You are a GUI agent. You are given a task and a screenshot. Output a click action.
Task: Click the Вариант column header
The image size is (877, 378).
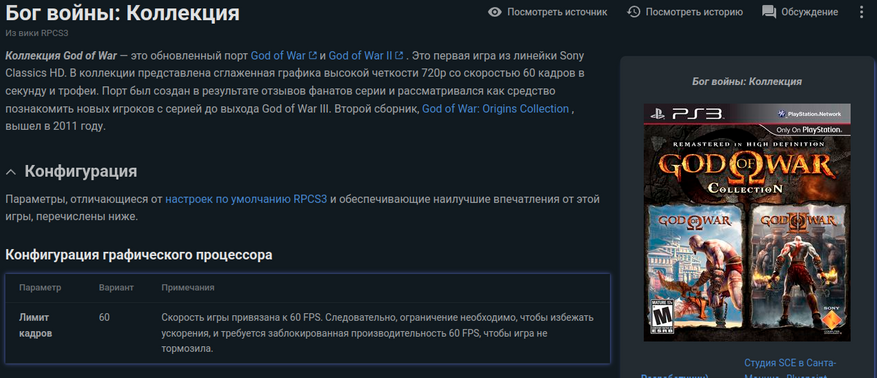pos(116,287)
